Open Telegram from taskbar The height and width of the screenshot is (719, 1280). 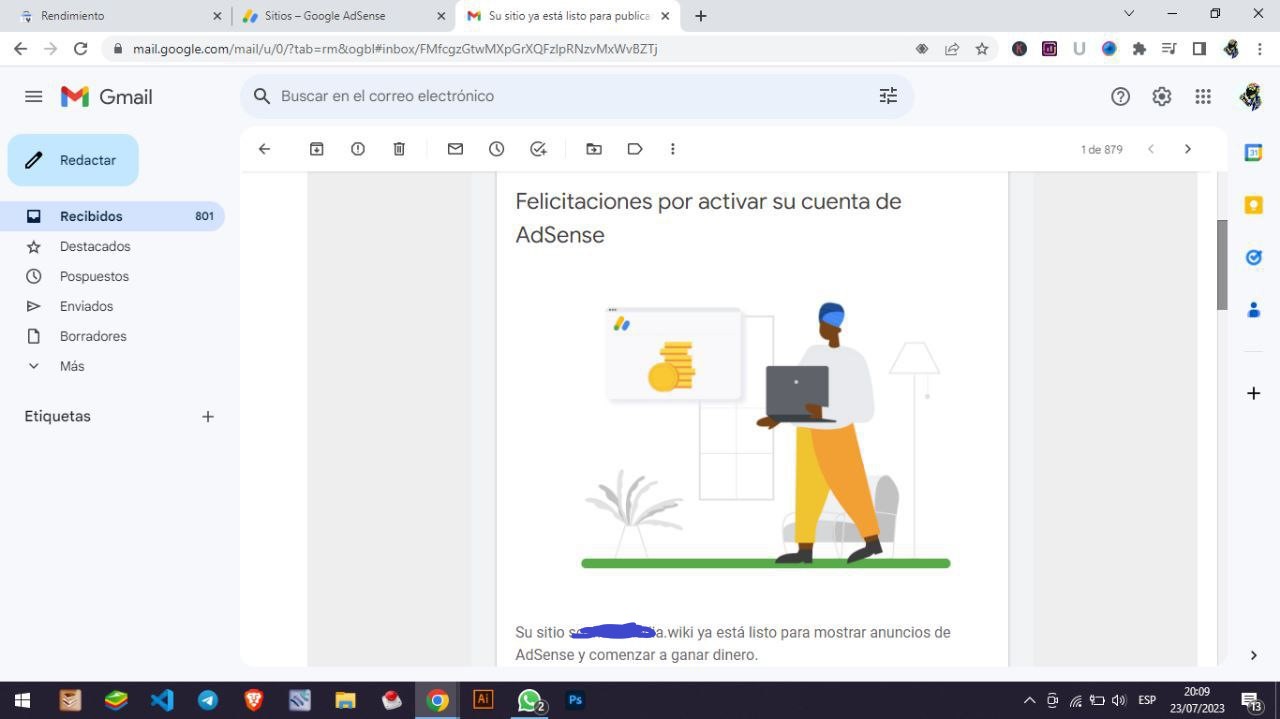point(208,700)
